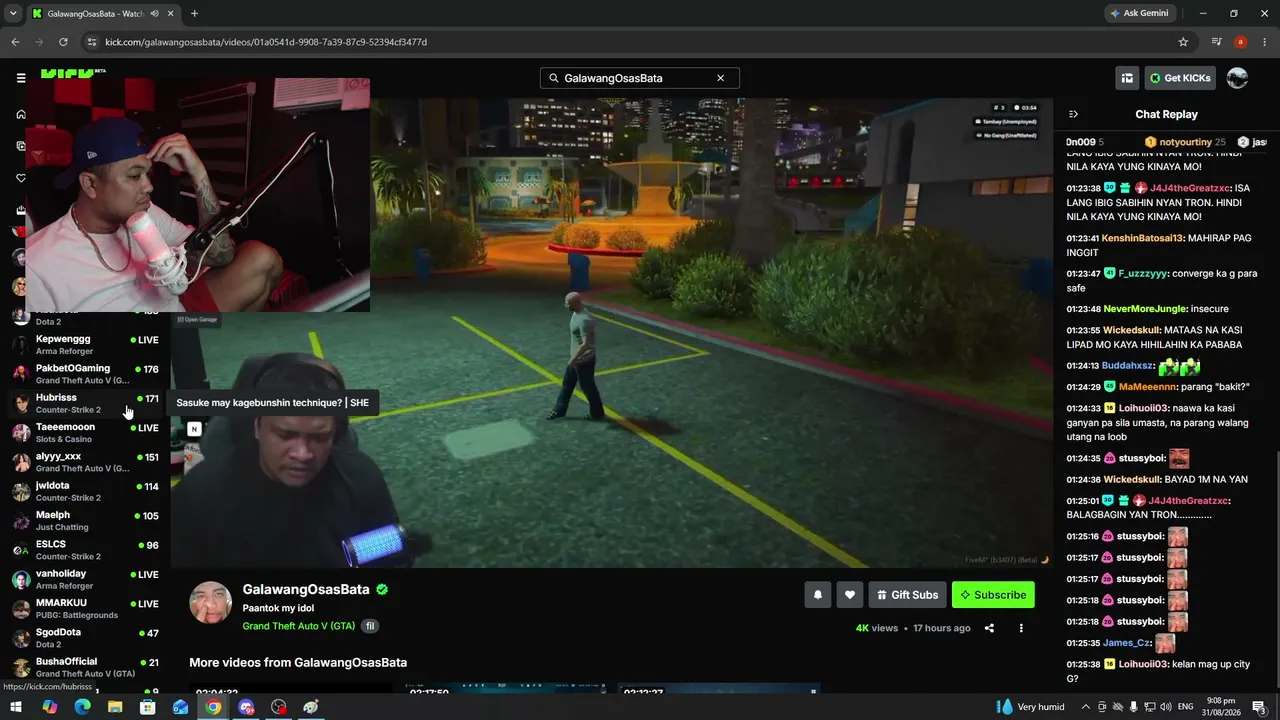Screen dimensions: 1280x720
Task: Open Chrome's three-dot menu
Action: (x=1264, y=42)
